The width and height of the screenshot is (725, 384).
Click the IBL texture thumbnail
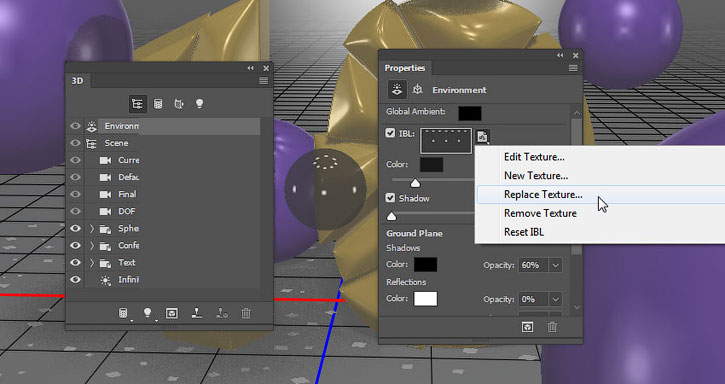446,141
